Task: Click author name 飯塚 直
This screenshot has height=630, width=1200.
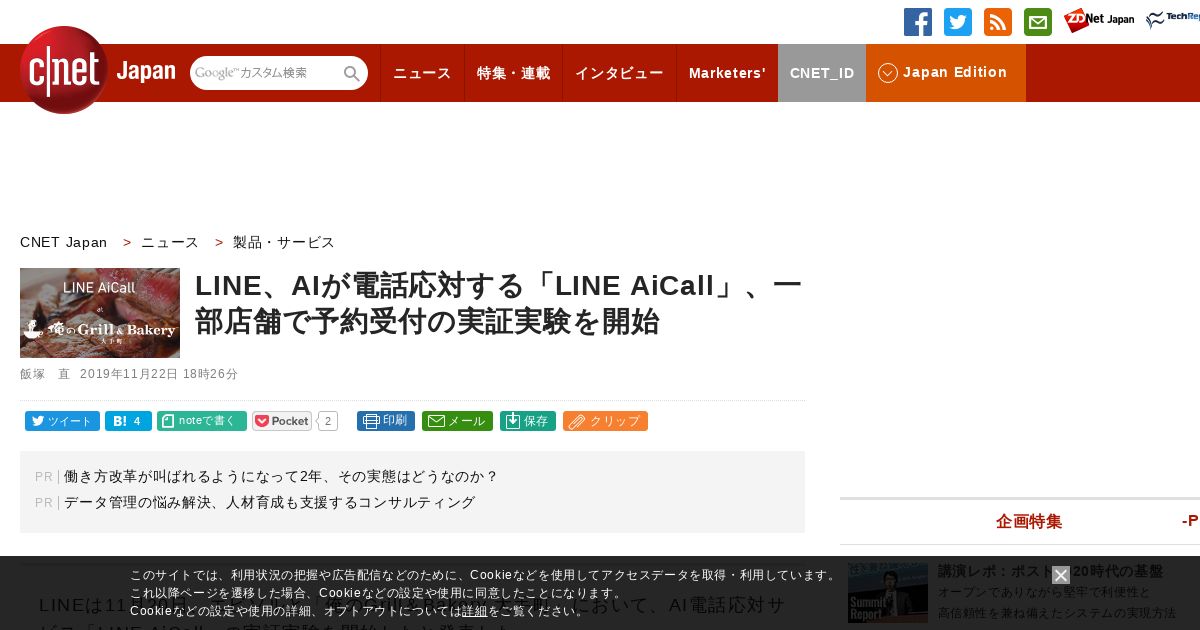Action: point(45,374)
